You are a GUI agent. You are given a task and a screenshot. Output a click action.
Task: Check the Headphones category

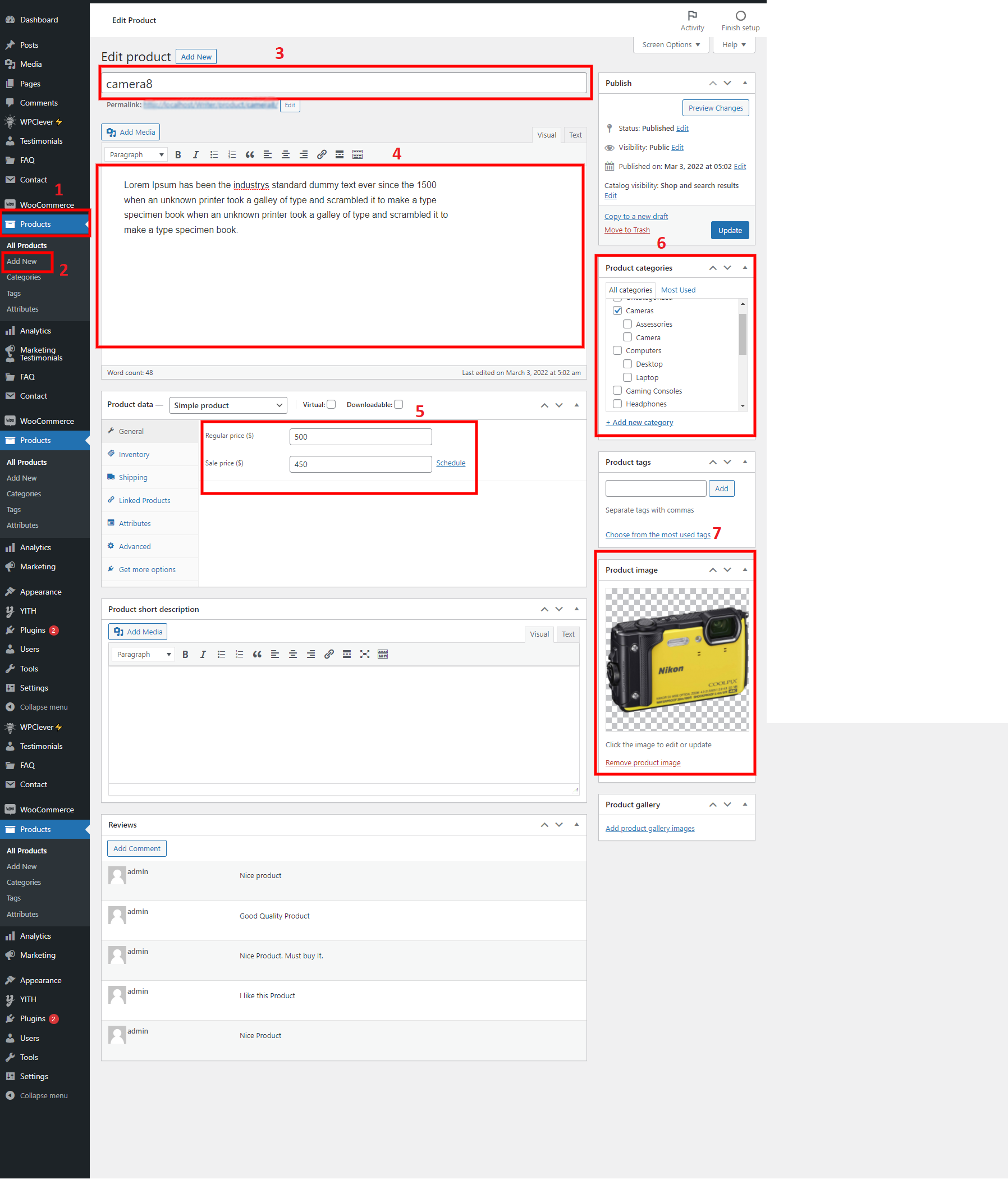coord(617,404)
